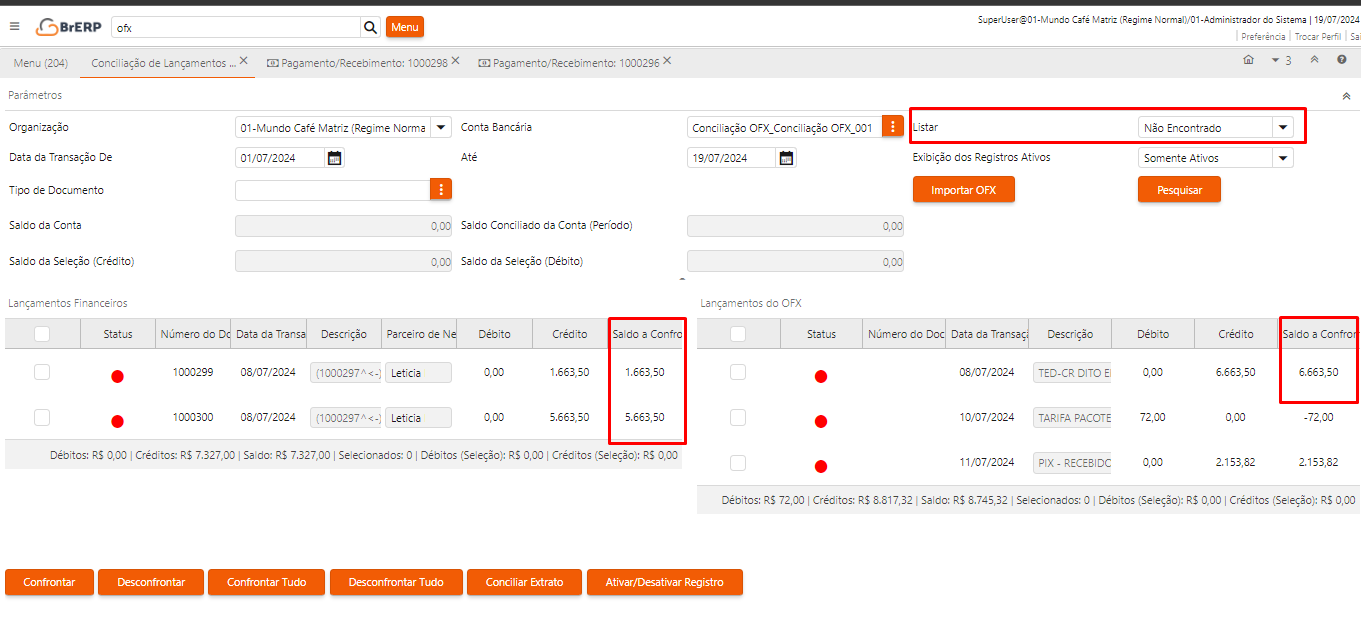The image size is (1361, 625).
Task: Expand the Listar dropdown
Action: 1282,127
